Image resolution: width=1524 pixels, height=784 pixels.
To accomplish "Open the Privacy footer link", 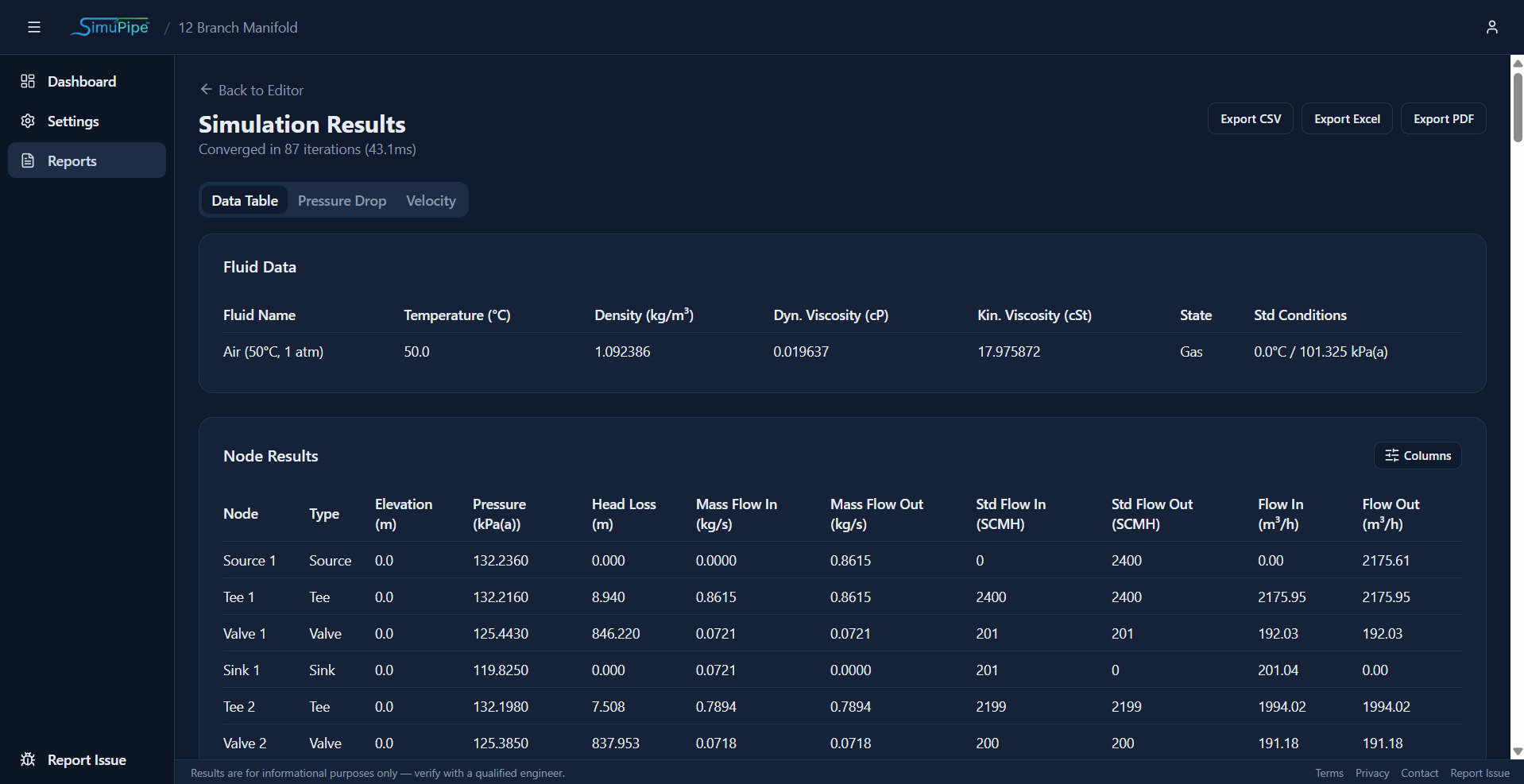I will [x=1372, y=773].
